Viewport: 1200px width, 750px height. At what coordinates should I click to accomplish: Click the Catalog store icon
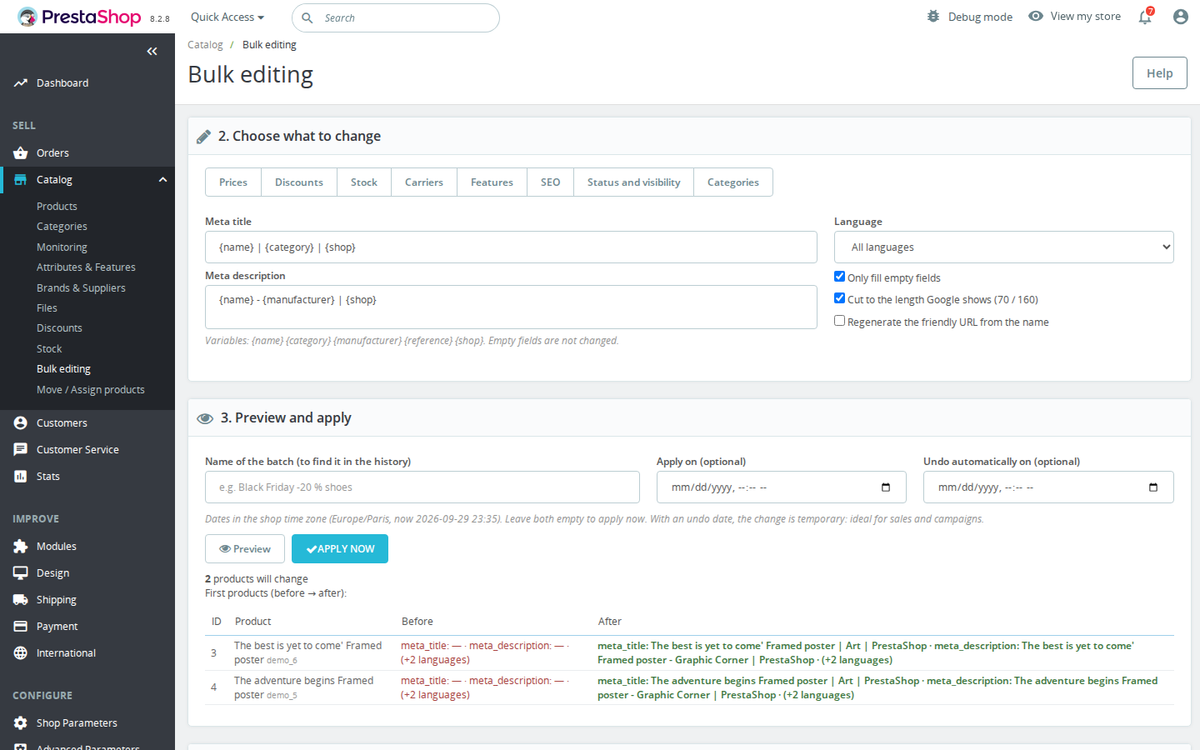[x=20, y=180]
